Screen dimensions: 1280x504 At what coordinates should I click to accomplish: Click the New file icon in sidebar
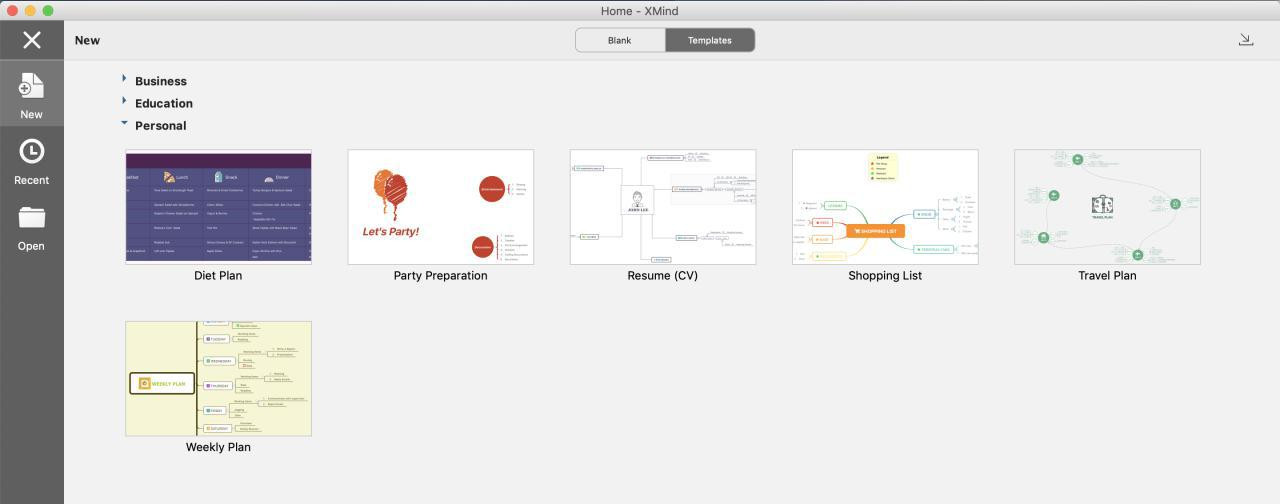click(31, 87)
